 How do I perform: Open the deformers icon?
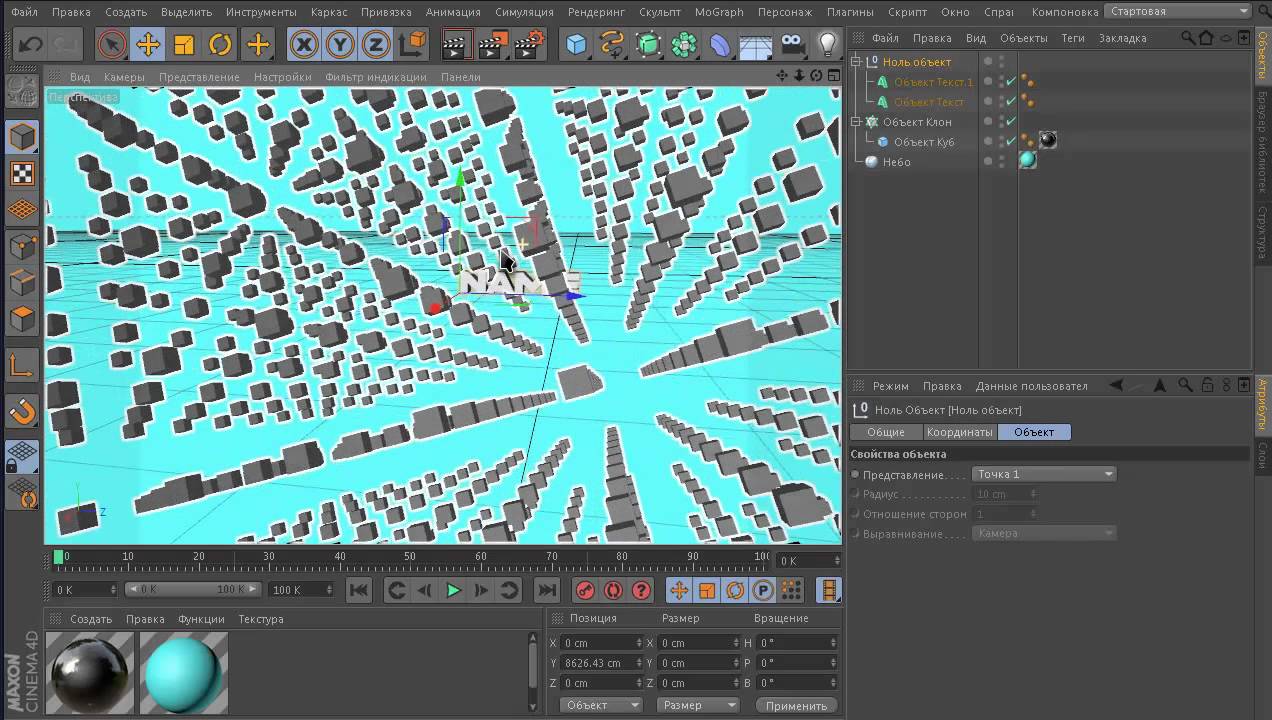(x=720, y=45)
